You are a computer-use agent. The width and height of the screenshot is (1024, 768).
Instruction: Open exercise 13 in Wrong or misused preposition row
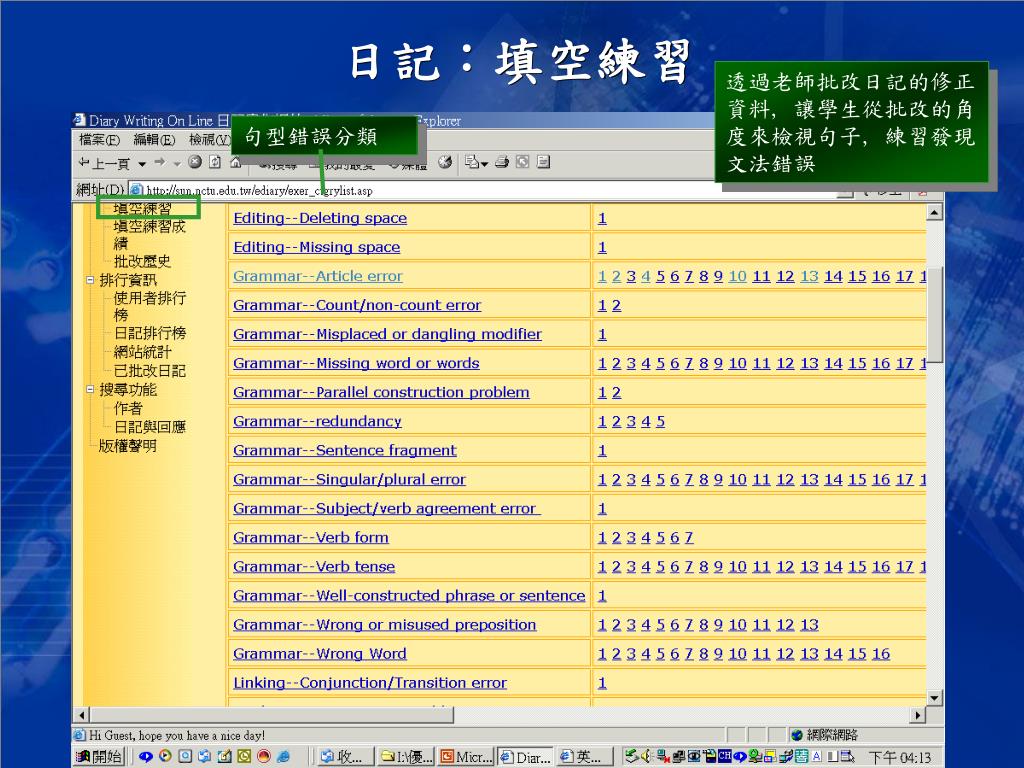[809, 625]
